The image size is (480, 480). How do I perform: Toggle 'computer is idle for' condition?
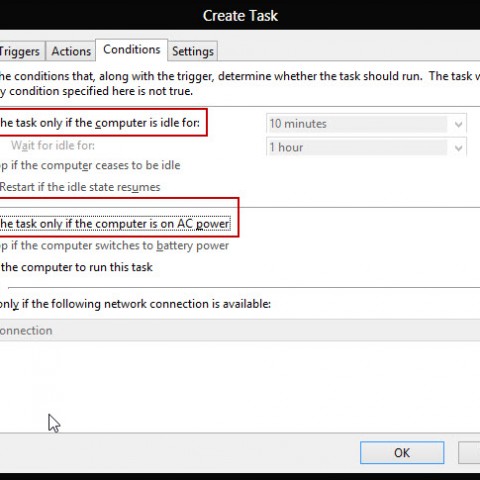point(100,123)
